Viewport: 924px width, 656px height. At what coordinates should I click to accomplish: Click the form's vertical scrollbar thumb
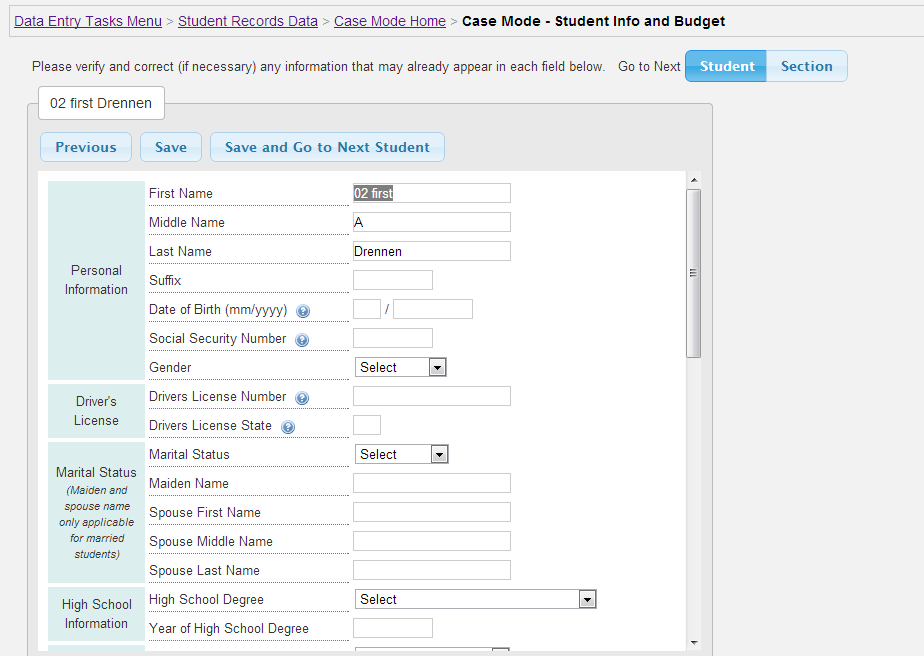coord(694,273)
